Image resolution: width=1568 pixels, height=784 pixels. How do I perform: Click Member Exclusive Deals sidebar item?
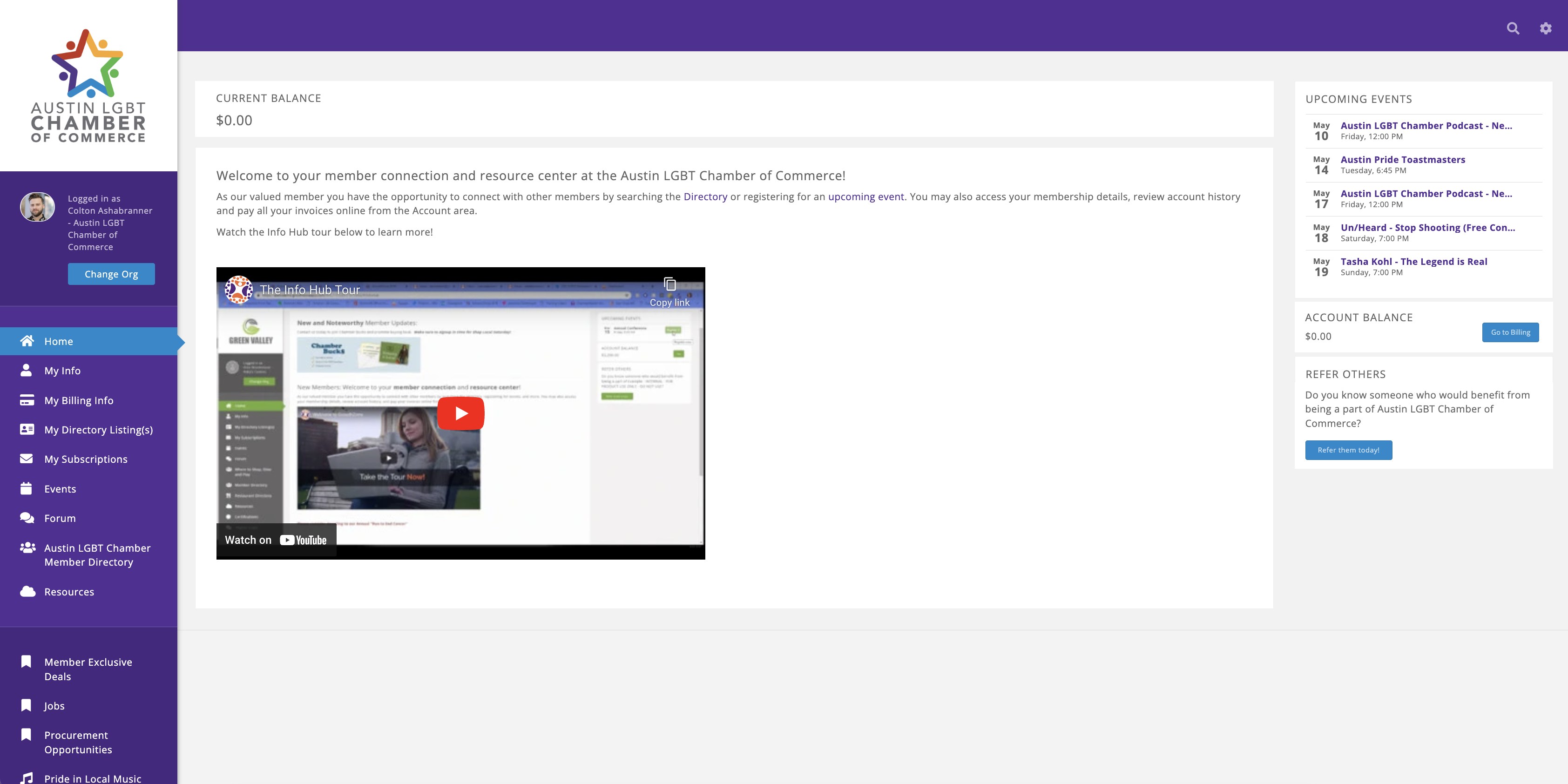click(x=88, y=668)
